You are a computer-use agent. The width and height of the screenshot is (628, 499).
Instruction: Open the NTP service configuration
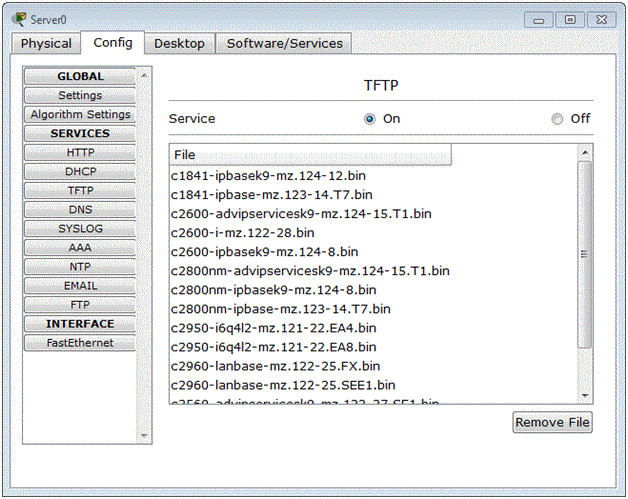coord(80,266)
